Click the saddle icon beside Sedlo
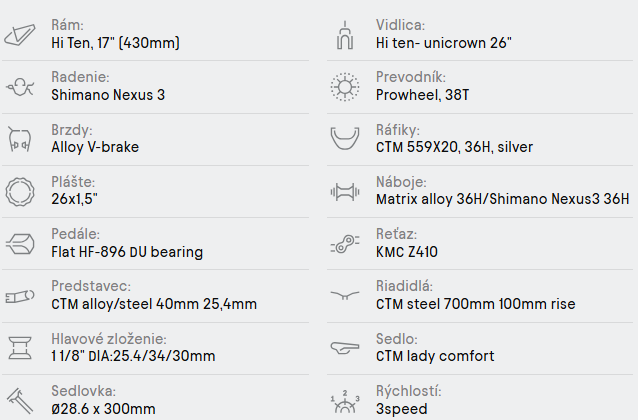This screenshot has width=638, height=420. 344,347
